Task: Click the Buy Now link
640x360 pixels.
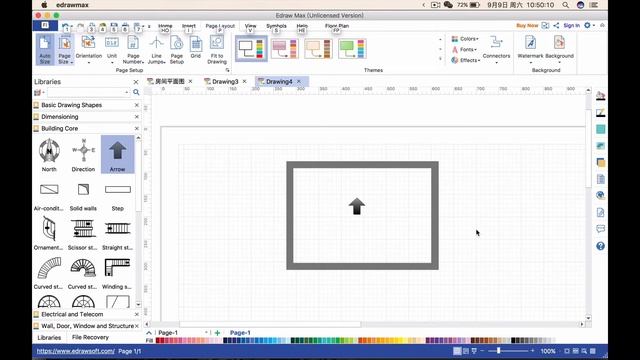Action: (x=527, y=25)
